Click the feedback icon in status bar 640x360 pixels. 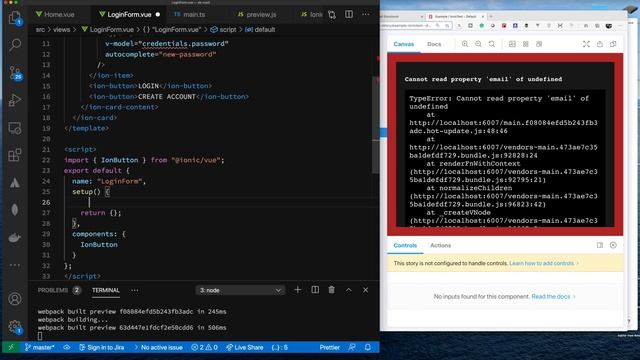pyautogui.click(x=352, y=347)
